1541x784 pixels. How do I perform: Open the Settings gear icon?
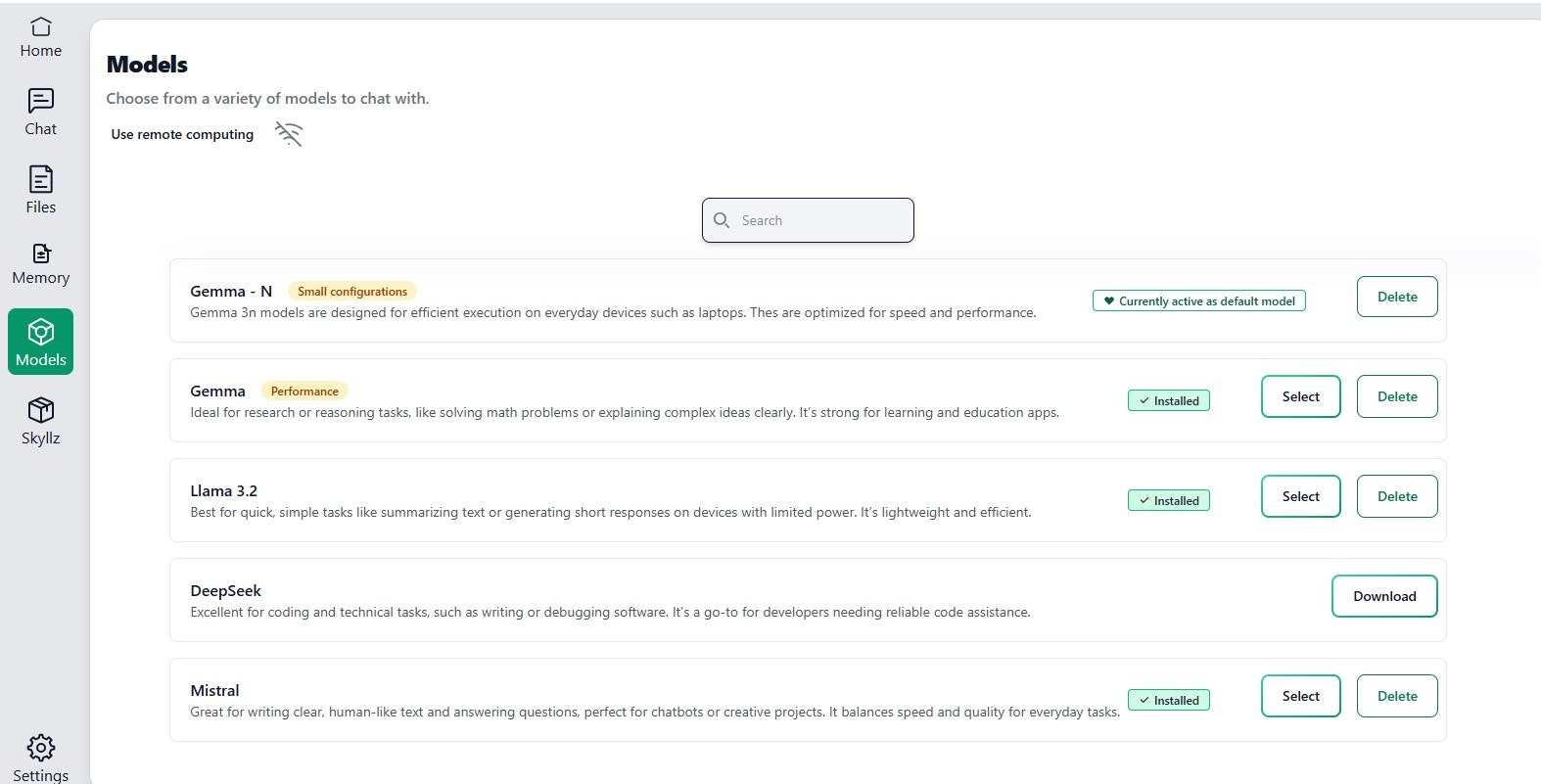(x=41, y=748)
